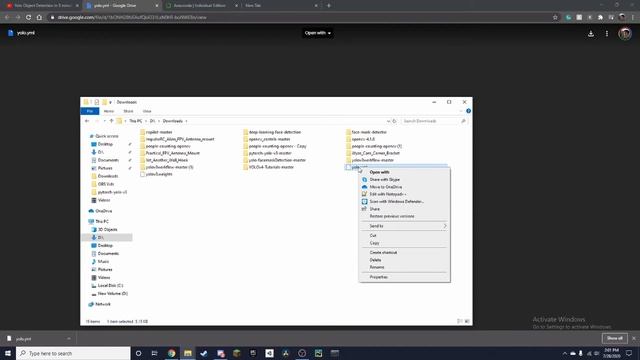Open Drive more actions menu

(607, 34)
